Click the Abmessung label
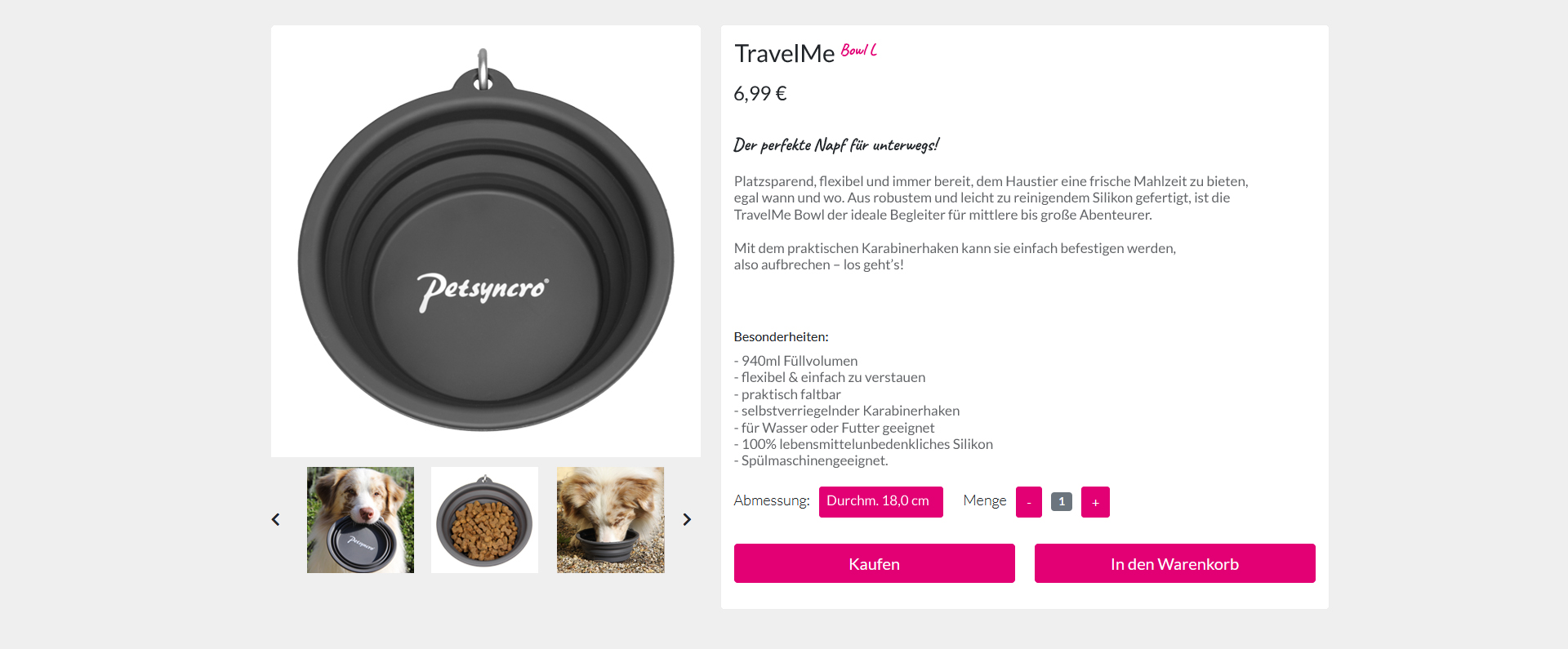Screen dimensions: 1568x649 771,500
